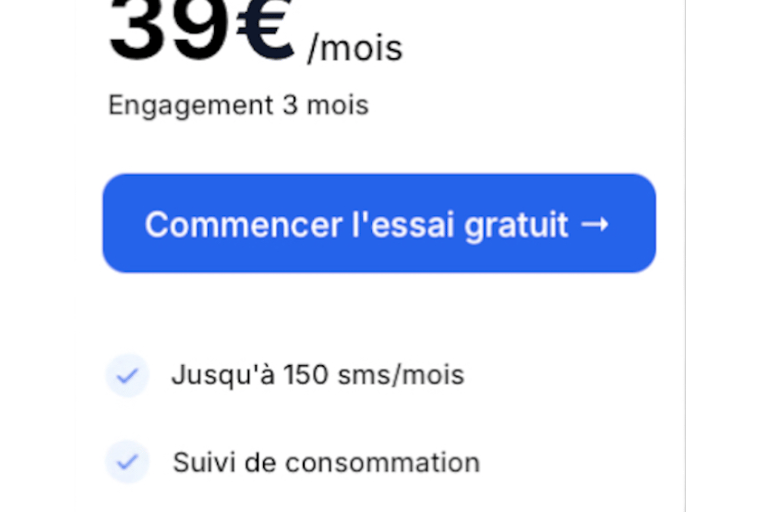The width and height of the screenshot is (768, 512).
Task: Click checkmark icon beside Suivi de consommation
Action: [127, 462]
